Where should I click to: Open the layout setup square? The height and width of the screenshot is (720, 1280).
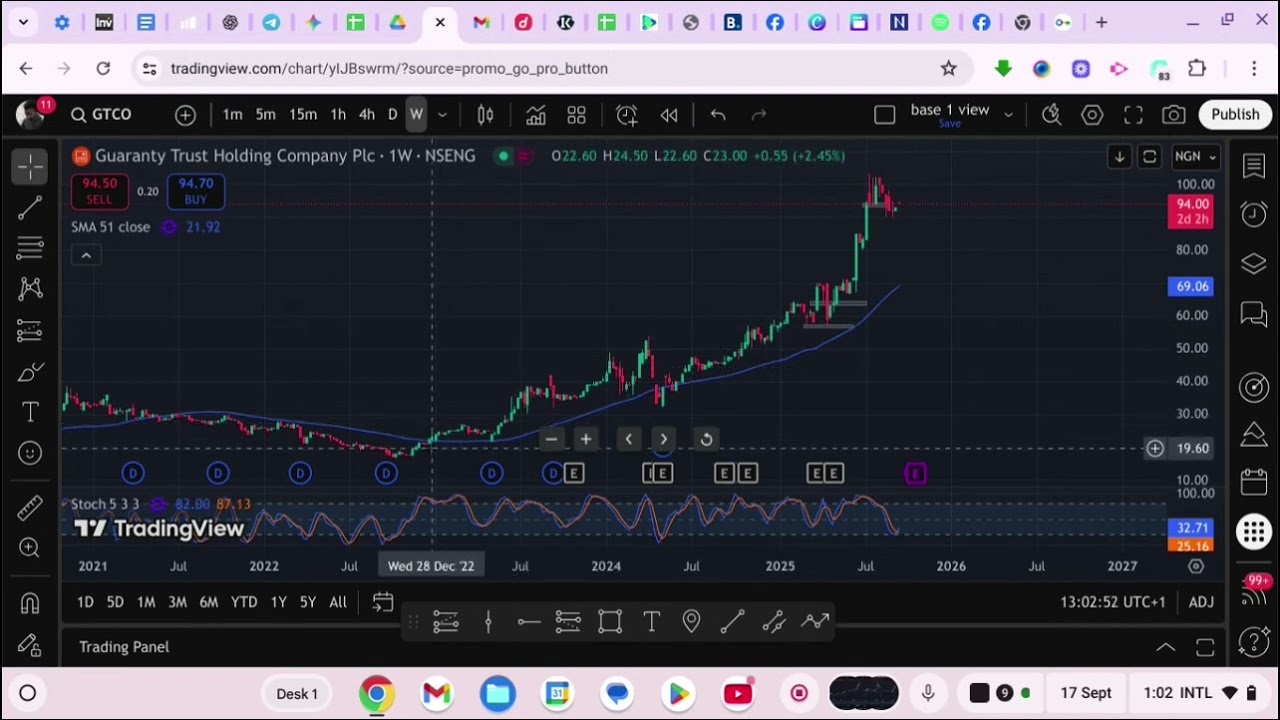pyautogui.click(x=884, y=115)
